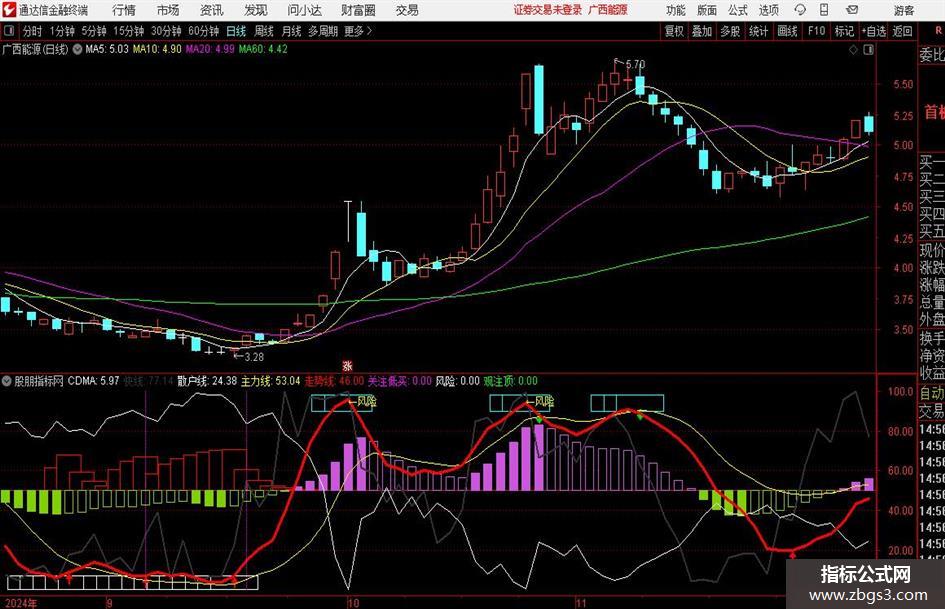Click the 观注顶: 0.00 label

click(x=510, y=381)
